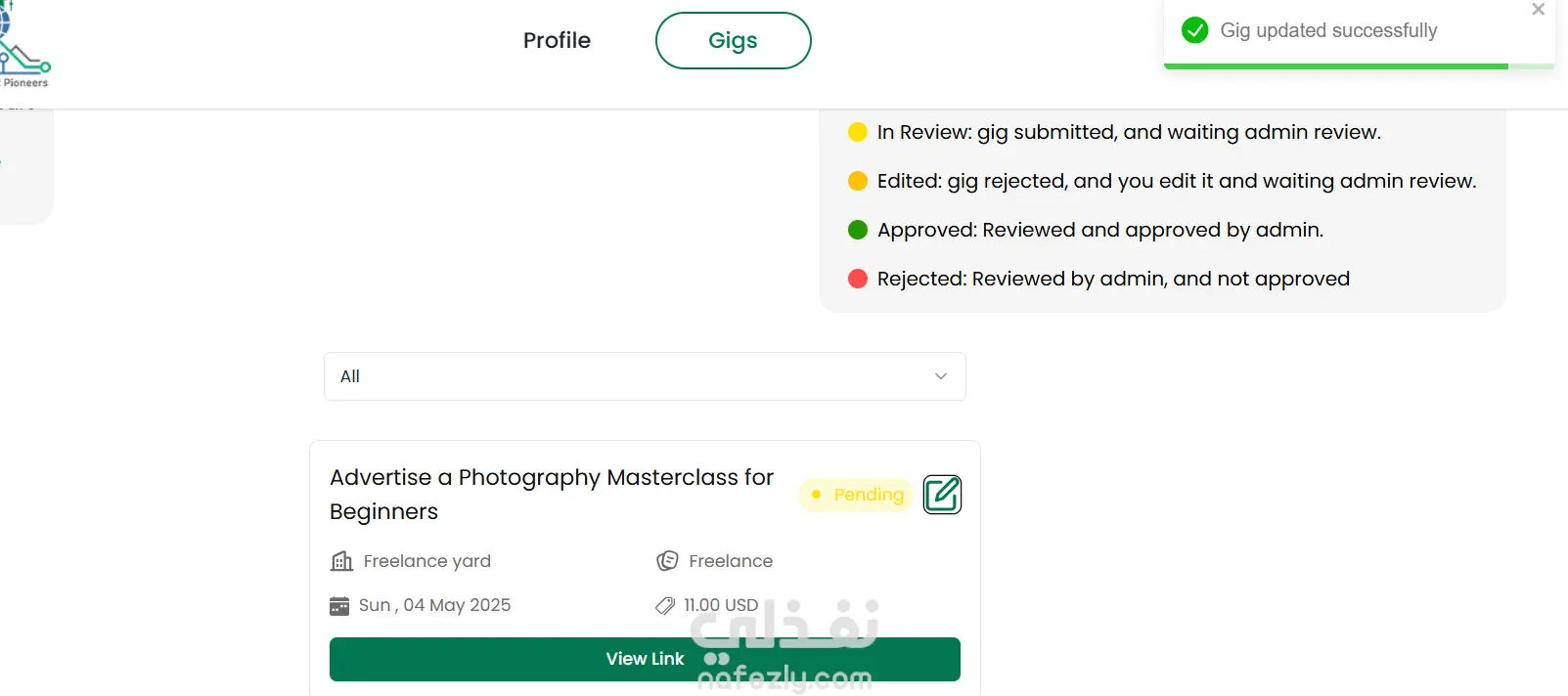The width and height of the screenshot is (1568, 696).
Task: Click the Pending status badge
Action: 856,495
